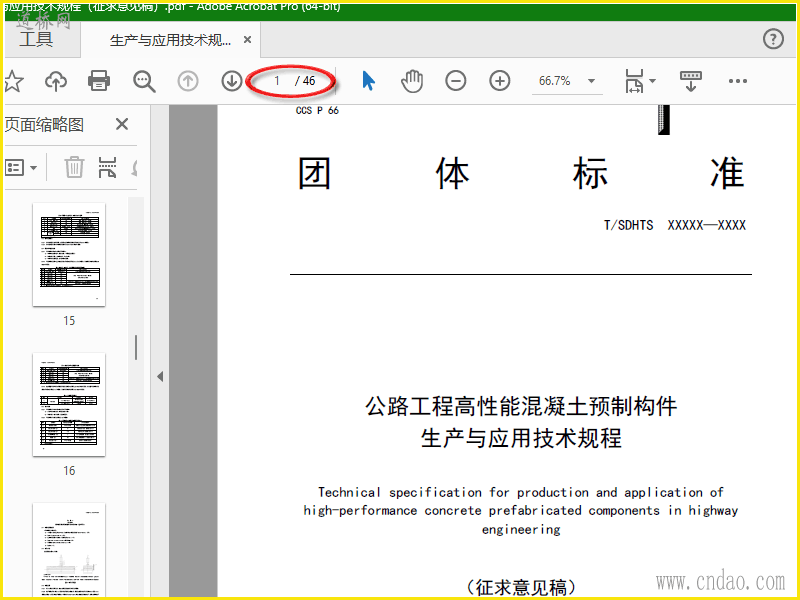Click the thumbnail panel page-layout icon
Image resolution: width=800 pixels, height=600 pixels.
click(107, 167)
